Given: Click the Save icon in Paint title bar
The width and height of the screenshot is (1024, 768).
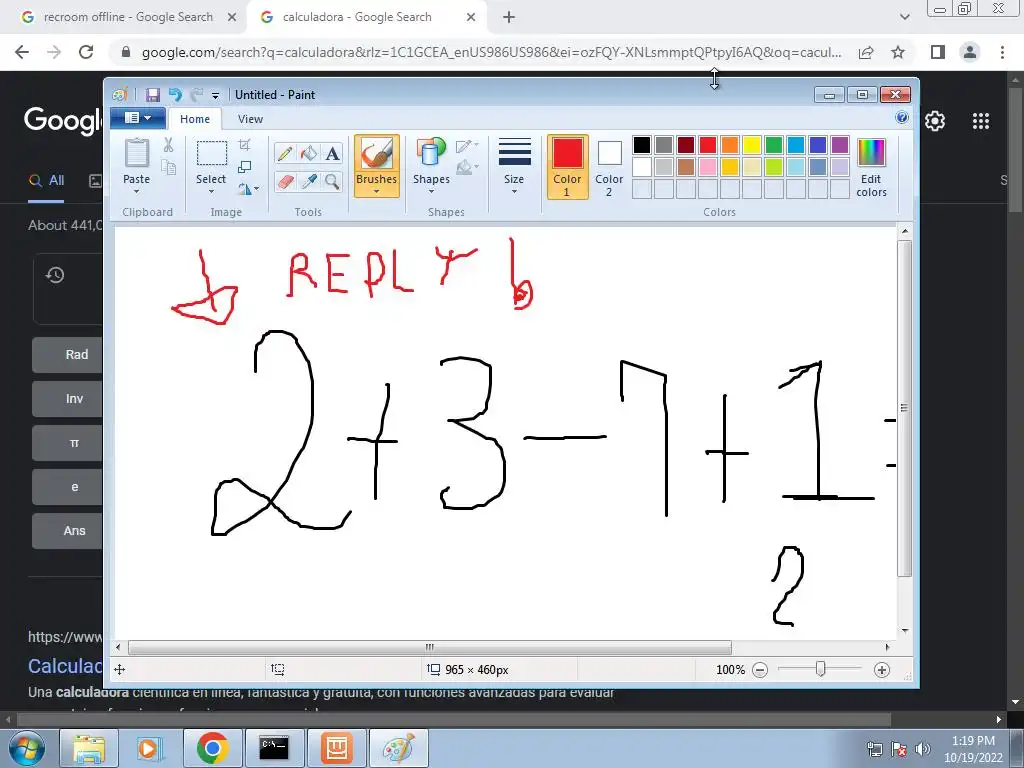Looking at the screenshot, I should tap(153, 95).
